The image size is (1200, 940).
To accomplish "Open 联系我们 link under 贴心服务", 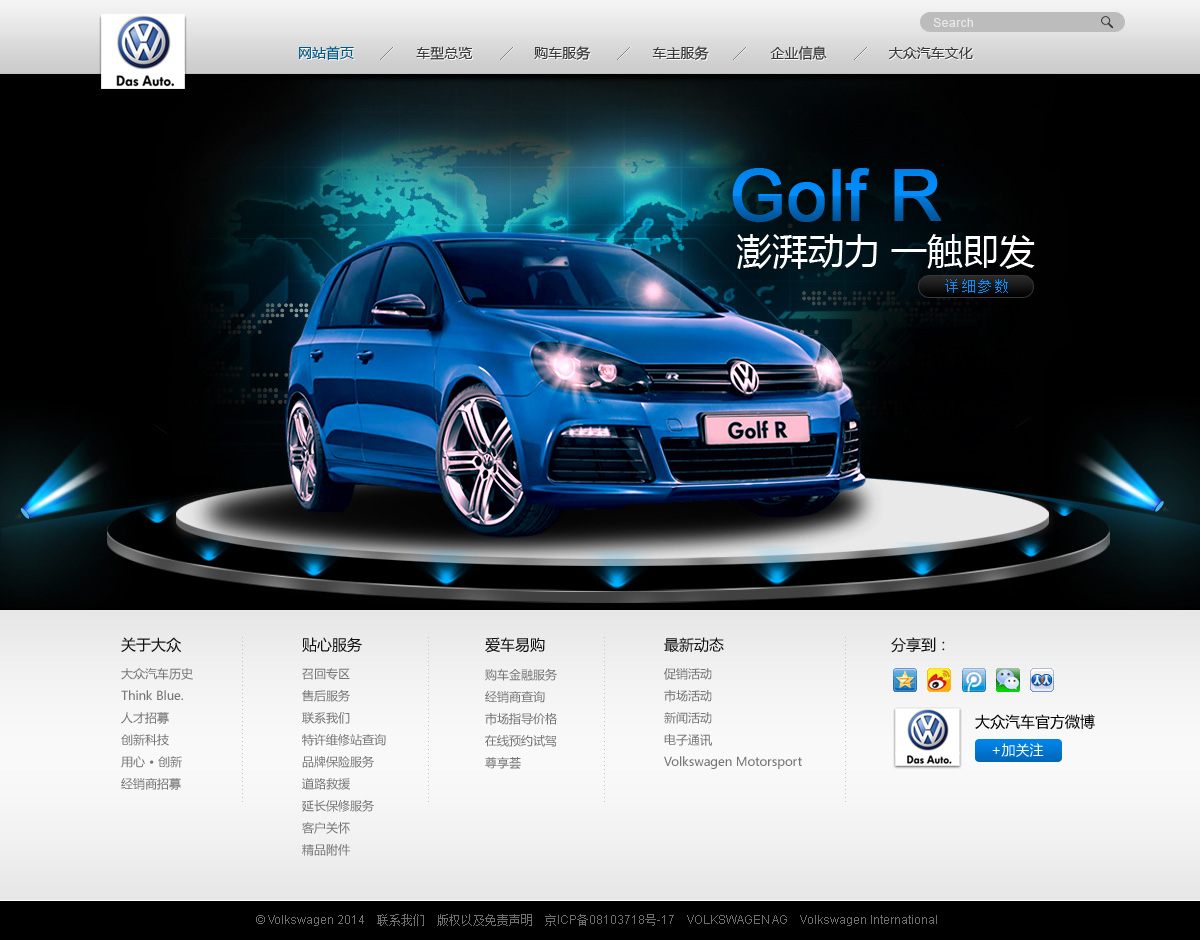I will click(x=326, y=718).
